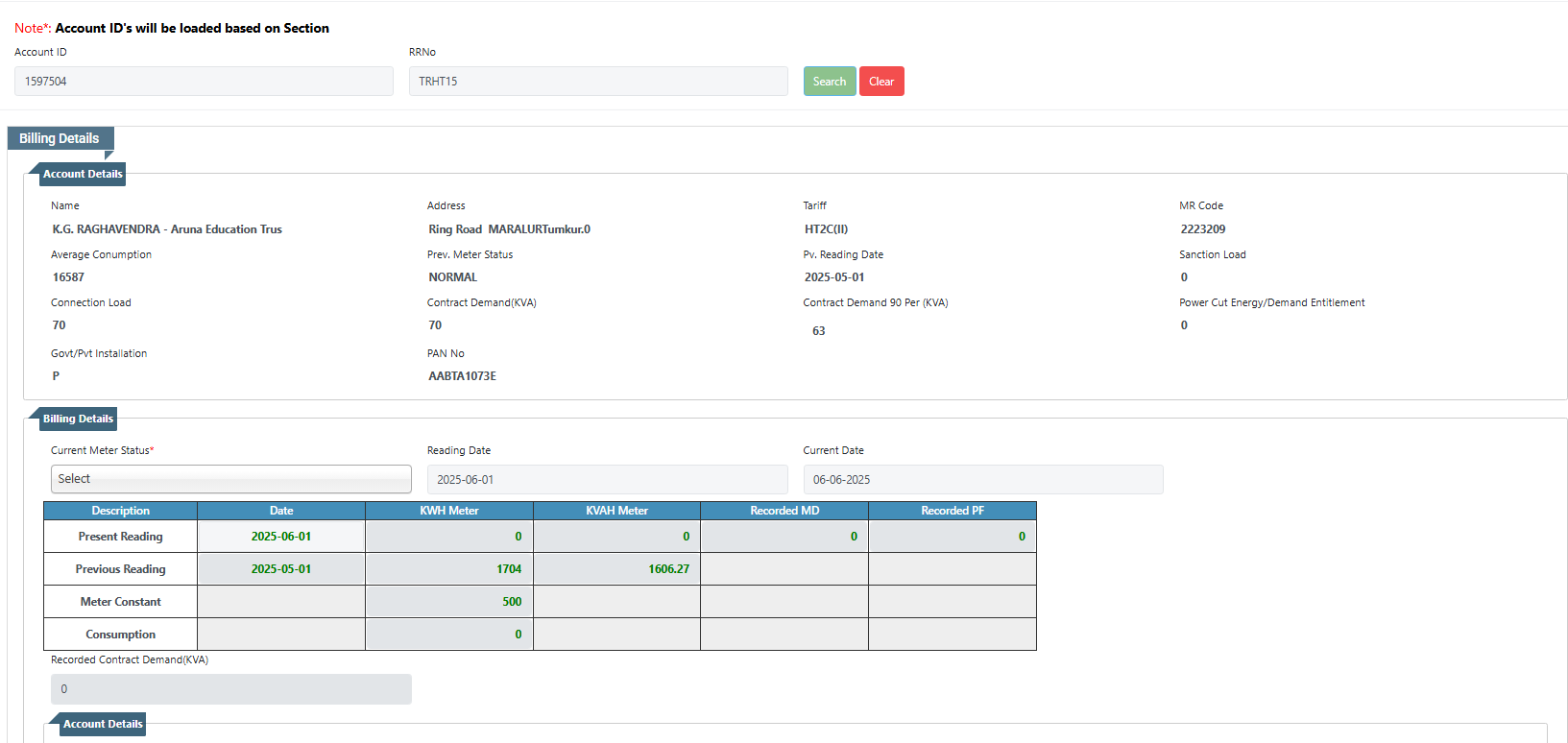Click Previous Reading date 2025-05-01 cell

tap(281, 569)
